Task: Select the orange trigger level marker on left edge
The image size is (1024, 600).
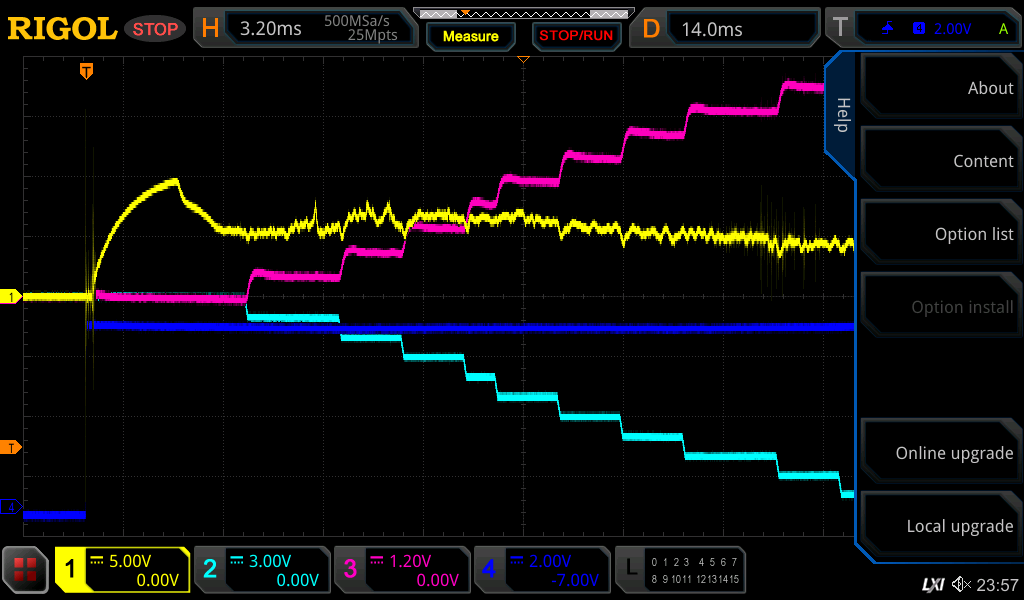Action: point(11,447)
